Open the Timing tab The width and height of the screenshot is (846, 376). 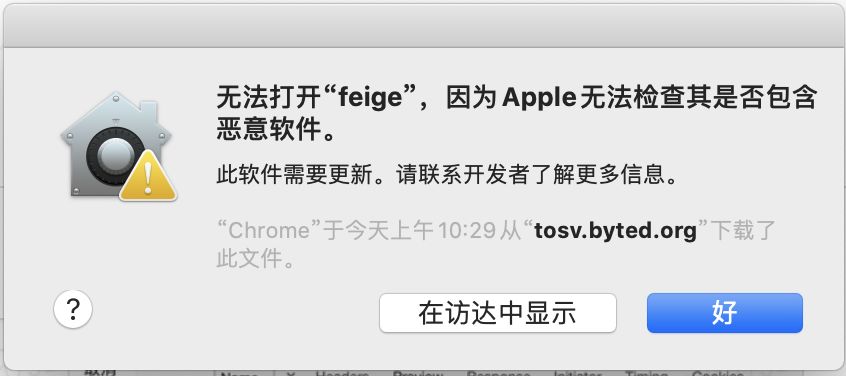pyautogui.click(x=646, y=373)
